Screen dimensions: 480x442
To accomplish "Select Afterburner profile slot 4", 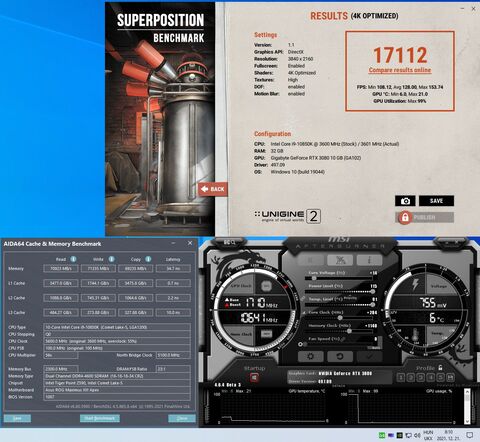I will coord(430,377).
